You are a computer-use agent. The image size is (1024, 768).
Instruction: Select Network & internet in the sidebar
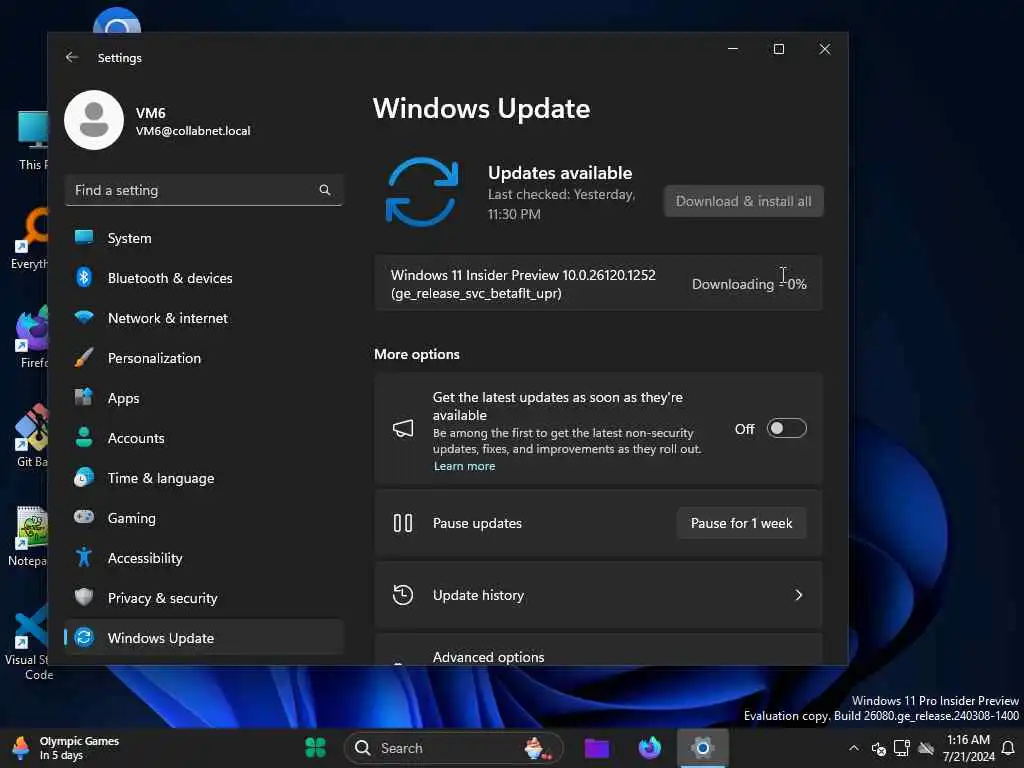click(x=204, y=317)
